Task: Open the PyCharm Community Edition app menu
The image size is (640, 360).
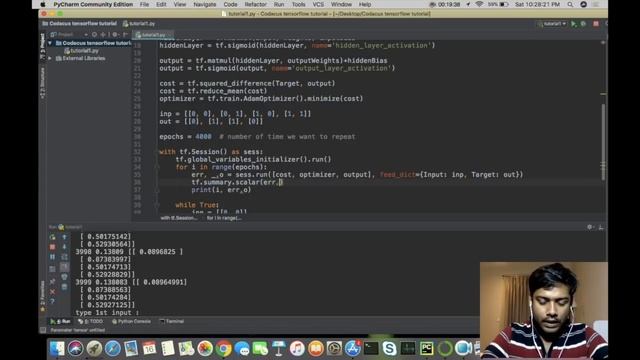Action: click(x=93, y=4)
